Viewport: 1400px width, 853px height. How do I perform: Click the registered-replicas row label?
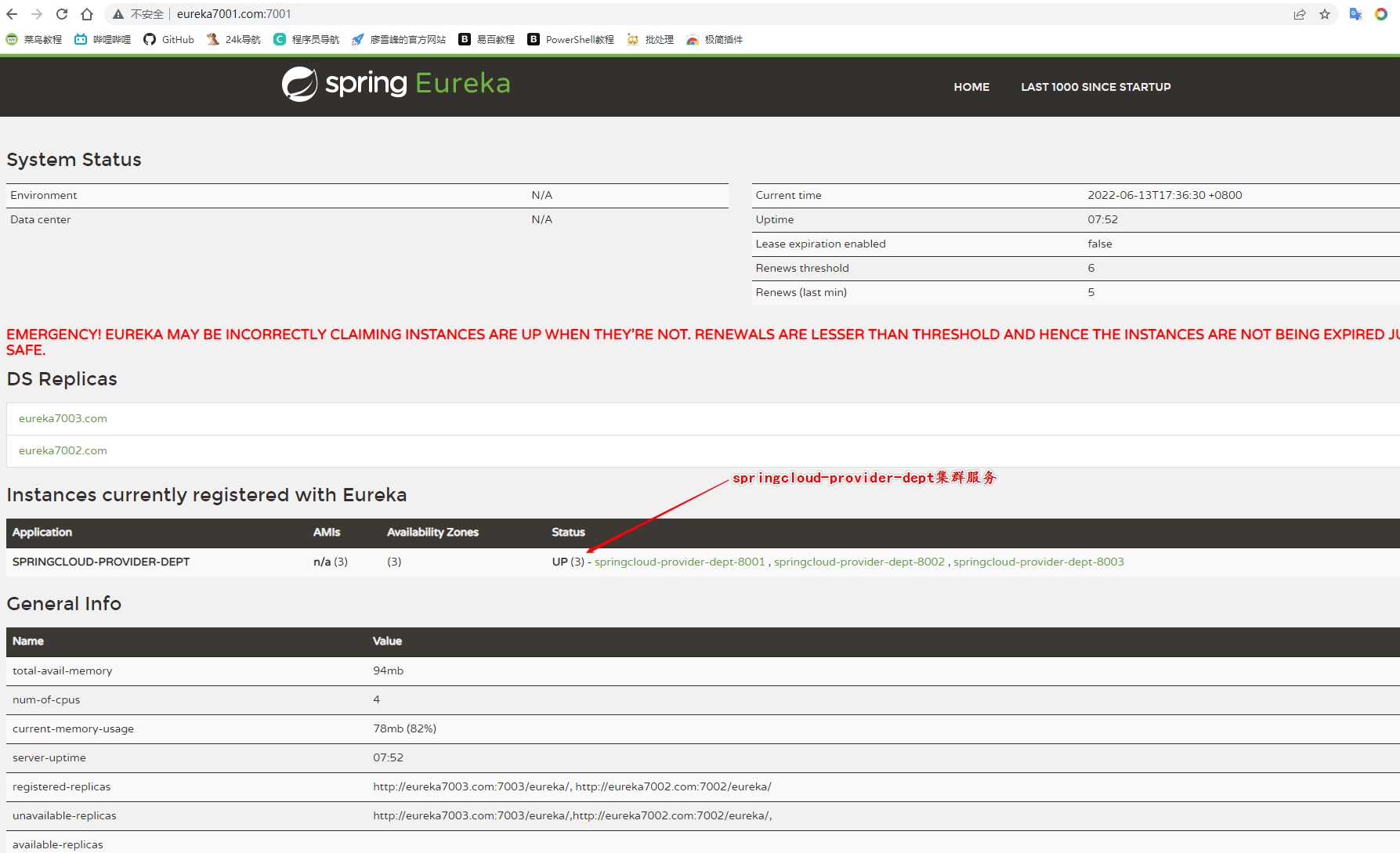click(x=61, y=786)
